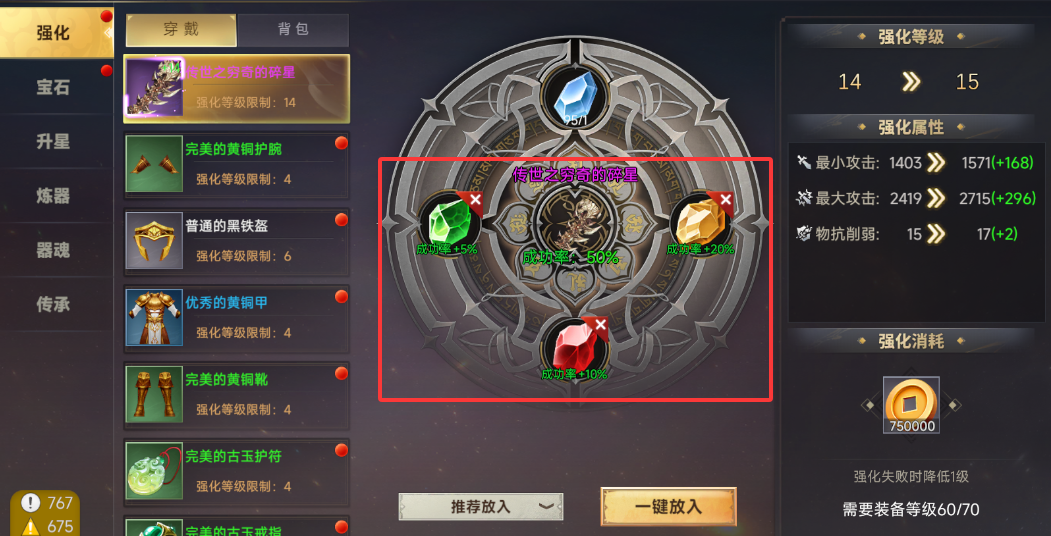This screenshot has width=1051, height=536.
Task: Click the exclamation alert counter 767
Action: pyautogui.click(x=46, y=503)
